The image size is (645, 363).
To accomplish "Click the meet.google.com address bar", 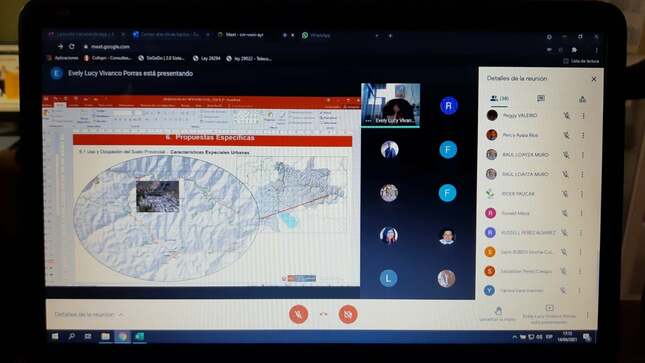I will tap(110, 47).
